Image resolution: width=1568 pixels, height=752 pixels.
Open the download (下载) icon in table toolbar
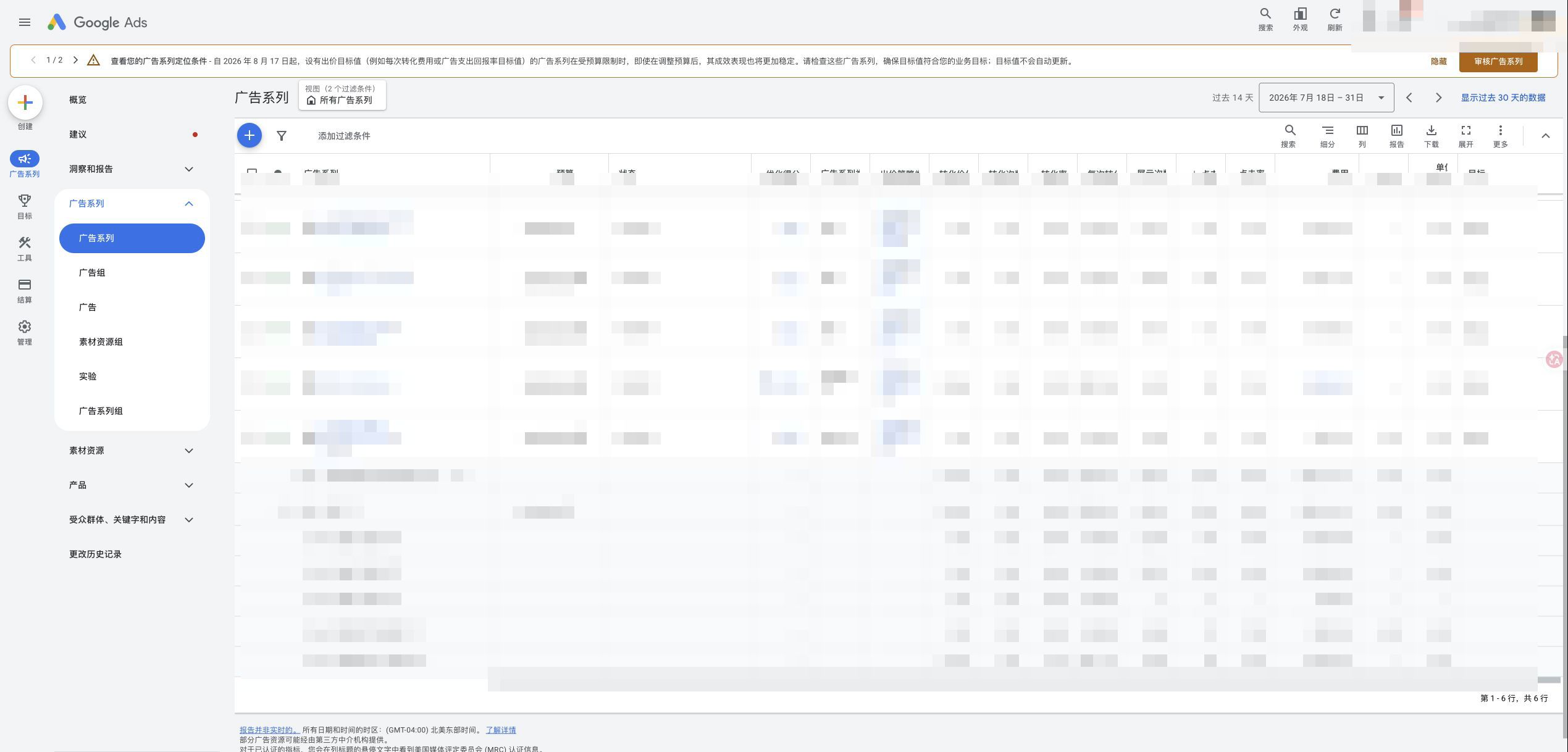click(1431, 136)
